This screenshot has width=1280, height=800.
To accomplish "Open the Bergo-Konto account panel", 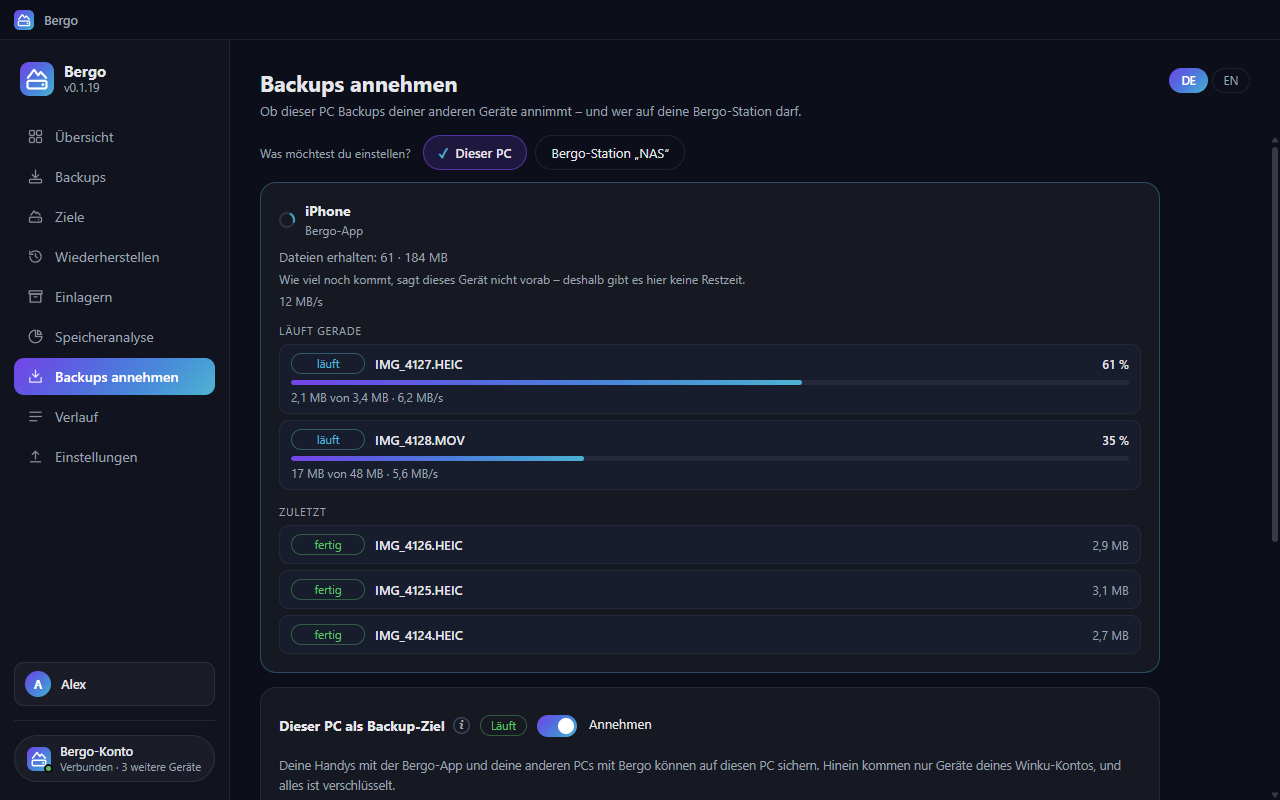I will tap(114, 759).
